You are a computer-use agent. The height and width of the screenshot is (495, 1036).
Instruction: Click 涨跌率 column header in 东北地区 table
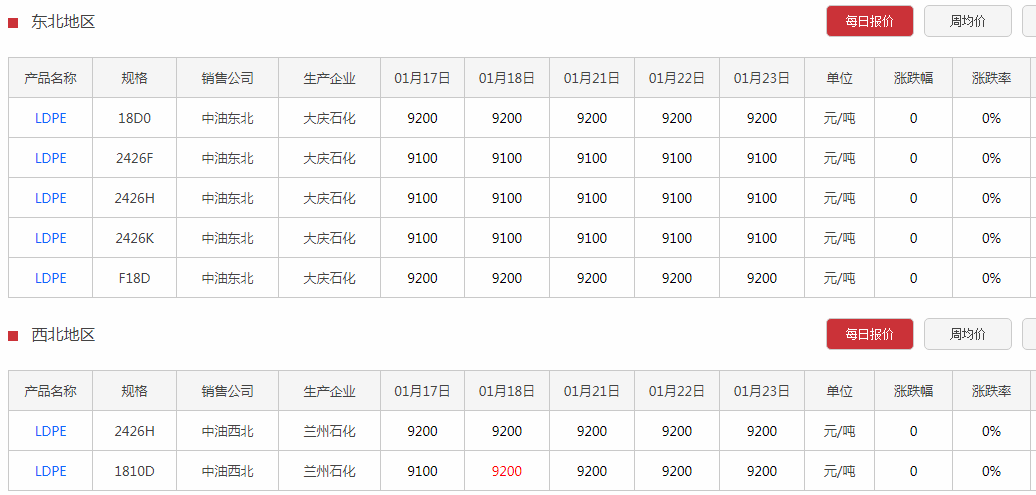991,78
